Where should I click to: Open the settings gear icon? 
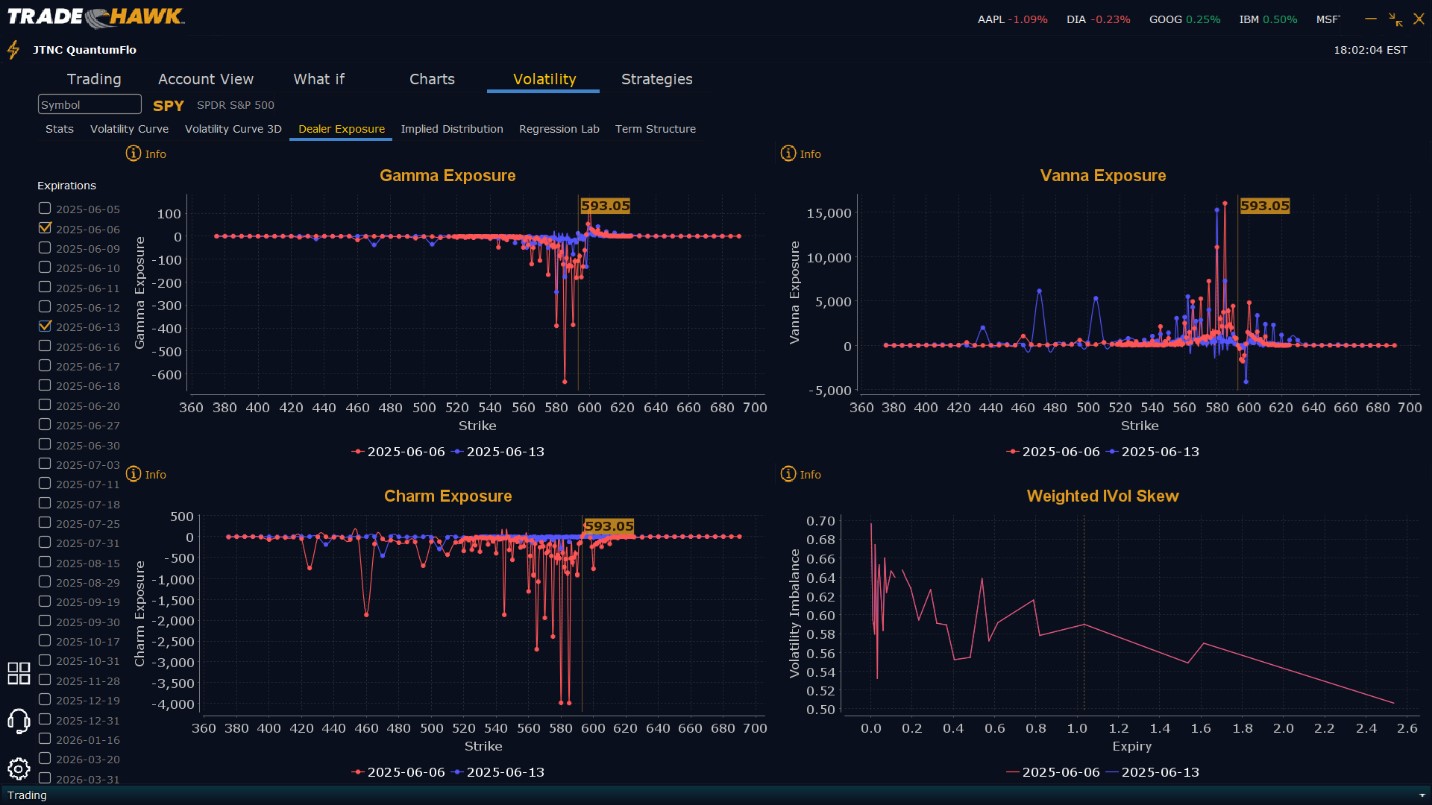pos(19,769)
